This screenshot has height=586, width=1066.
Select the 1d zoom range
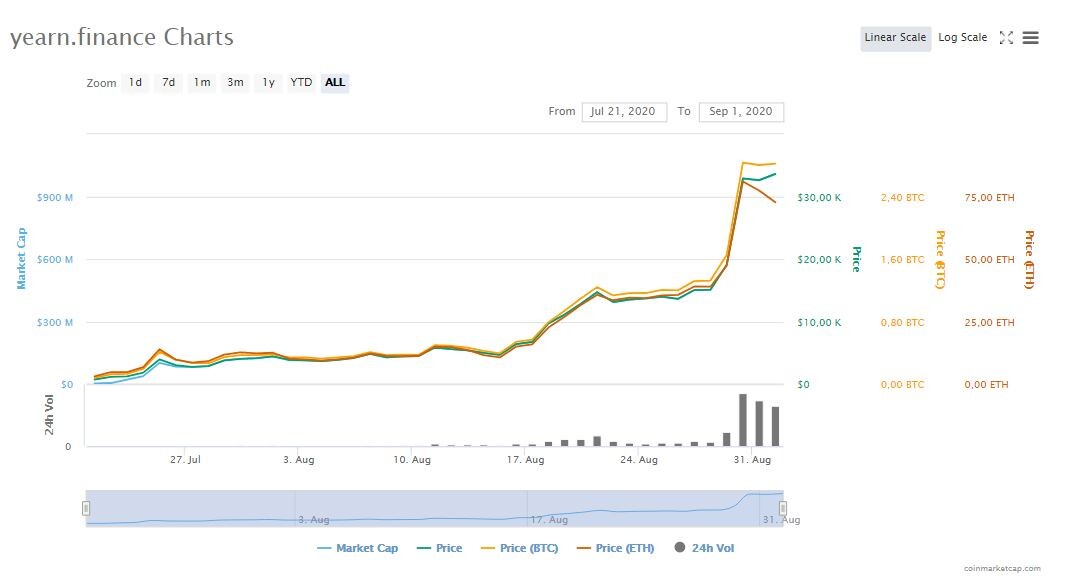tap(136, 83)
